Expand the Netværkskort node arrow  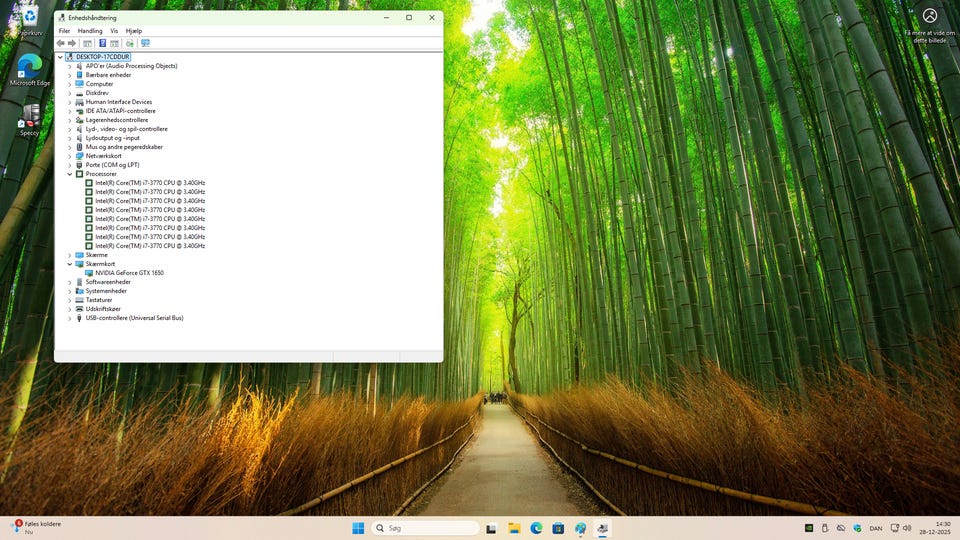tap(70, 156)
